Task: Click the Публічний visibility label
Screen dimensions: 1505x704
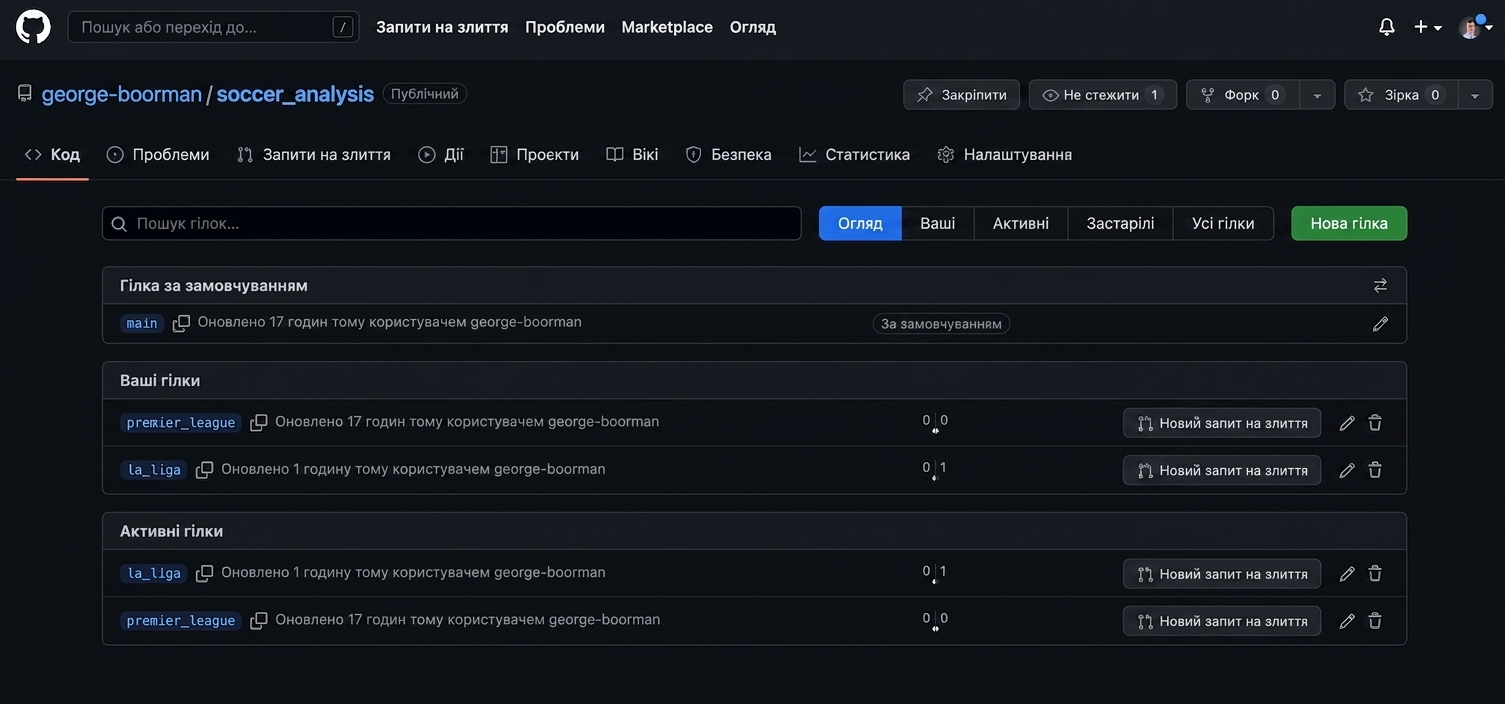Action: (425, 94)
